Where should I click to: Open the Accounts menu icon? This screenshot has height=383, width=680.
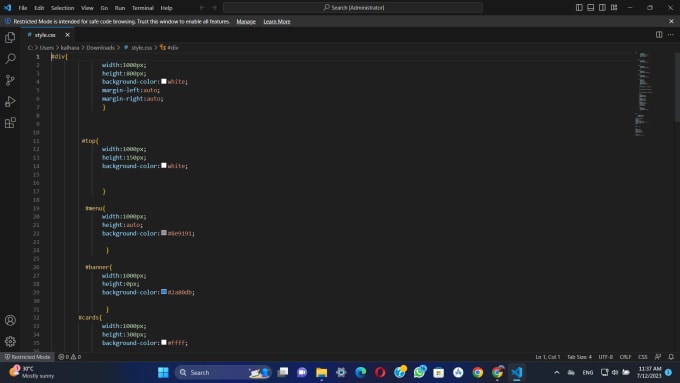coord(10,321)
